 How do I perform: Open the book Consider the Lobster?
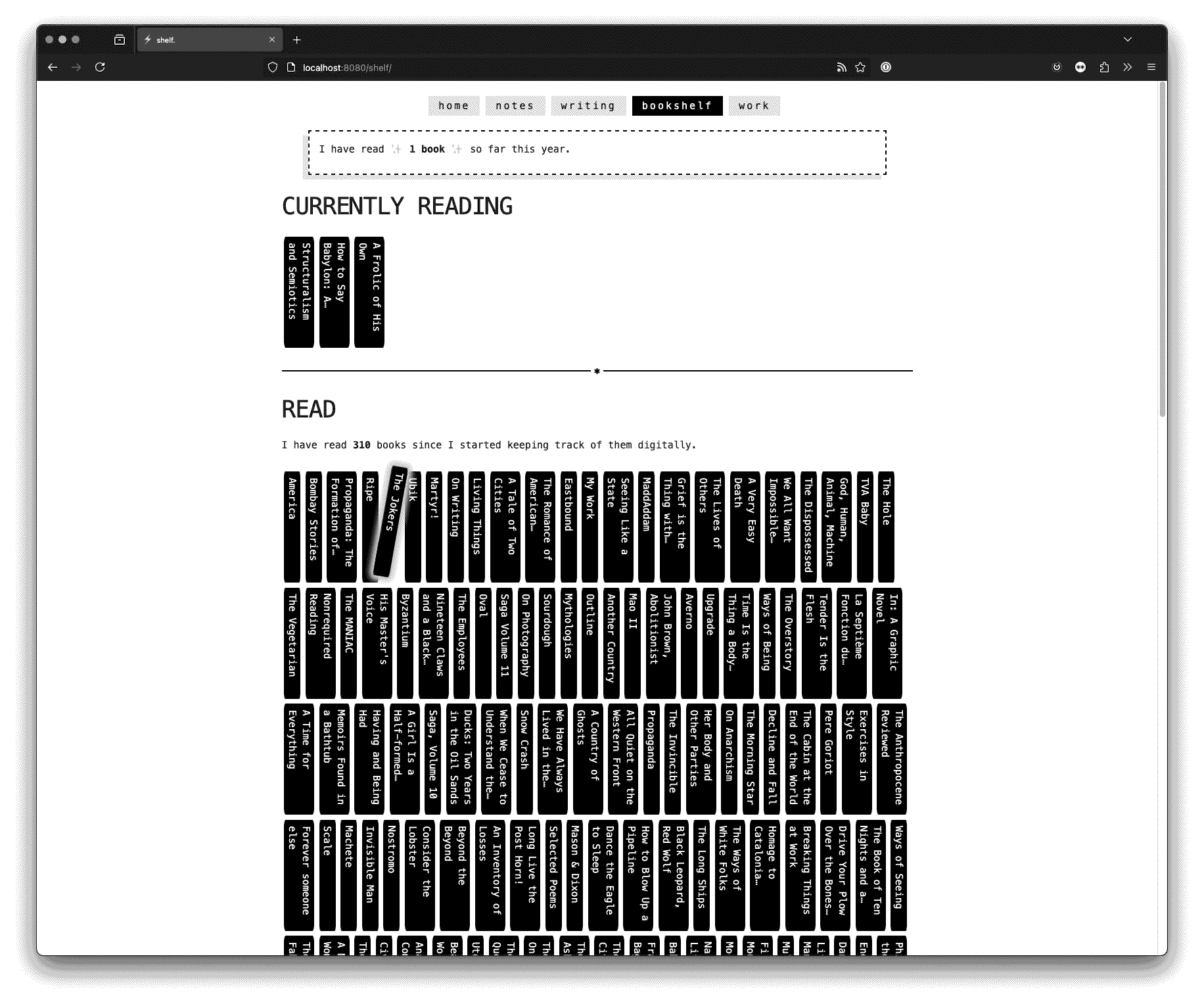(419, 875)
